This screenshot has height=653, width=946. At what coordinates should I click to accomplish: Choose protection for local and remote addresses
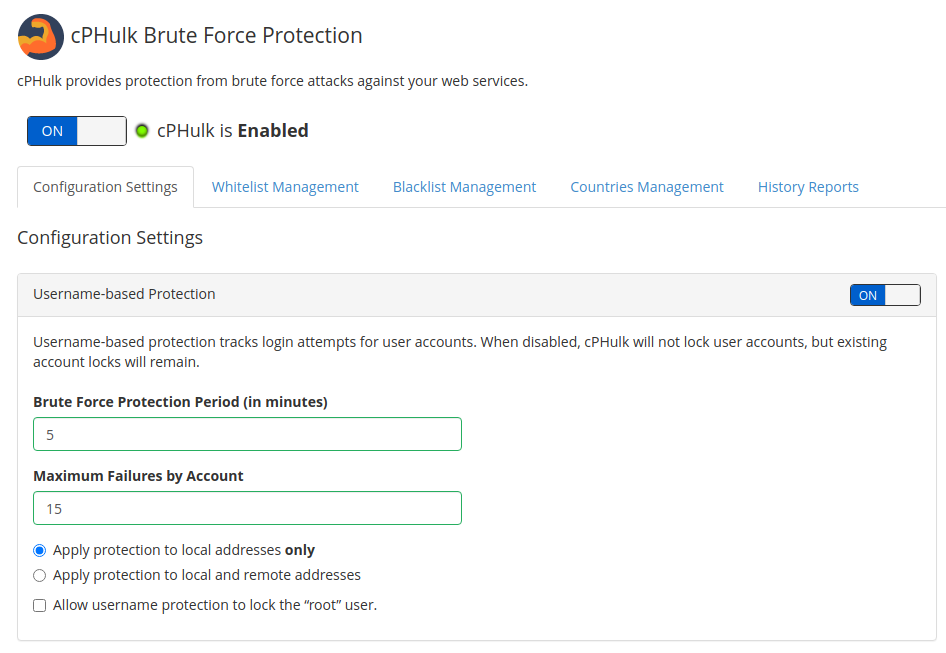pyautogui.click(x=40, y=575)
